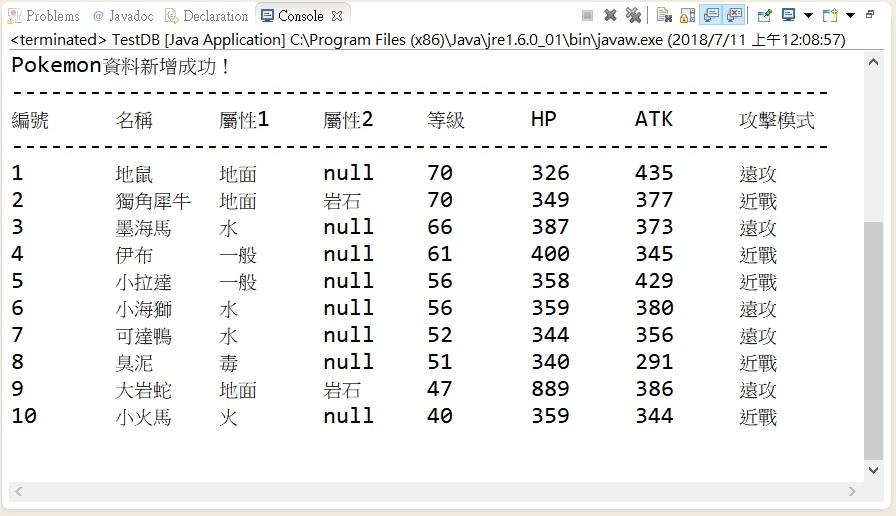Click the restore view button in the toolbar
896x516 pixels.
pos(870,15)
